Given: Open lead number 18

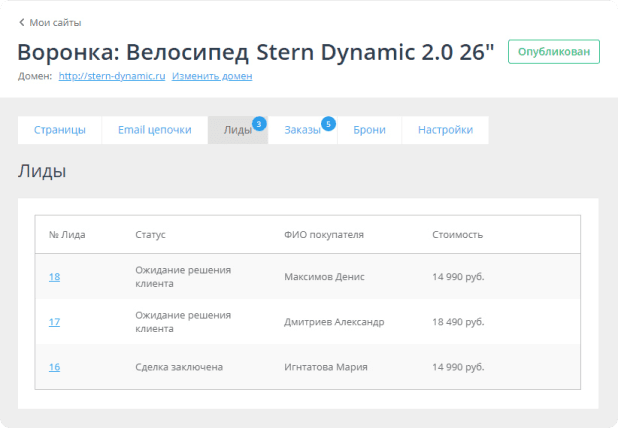Looking at the screenshot, I should 54,277.
